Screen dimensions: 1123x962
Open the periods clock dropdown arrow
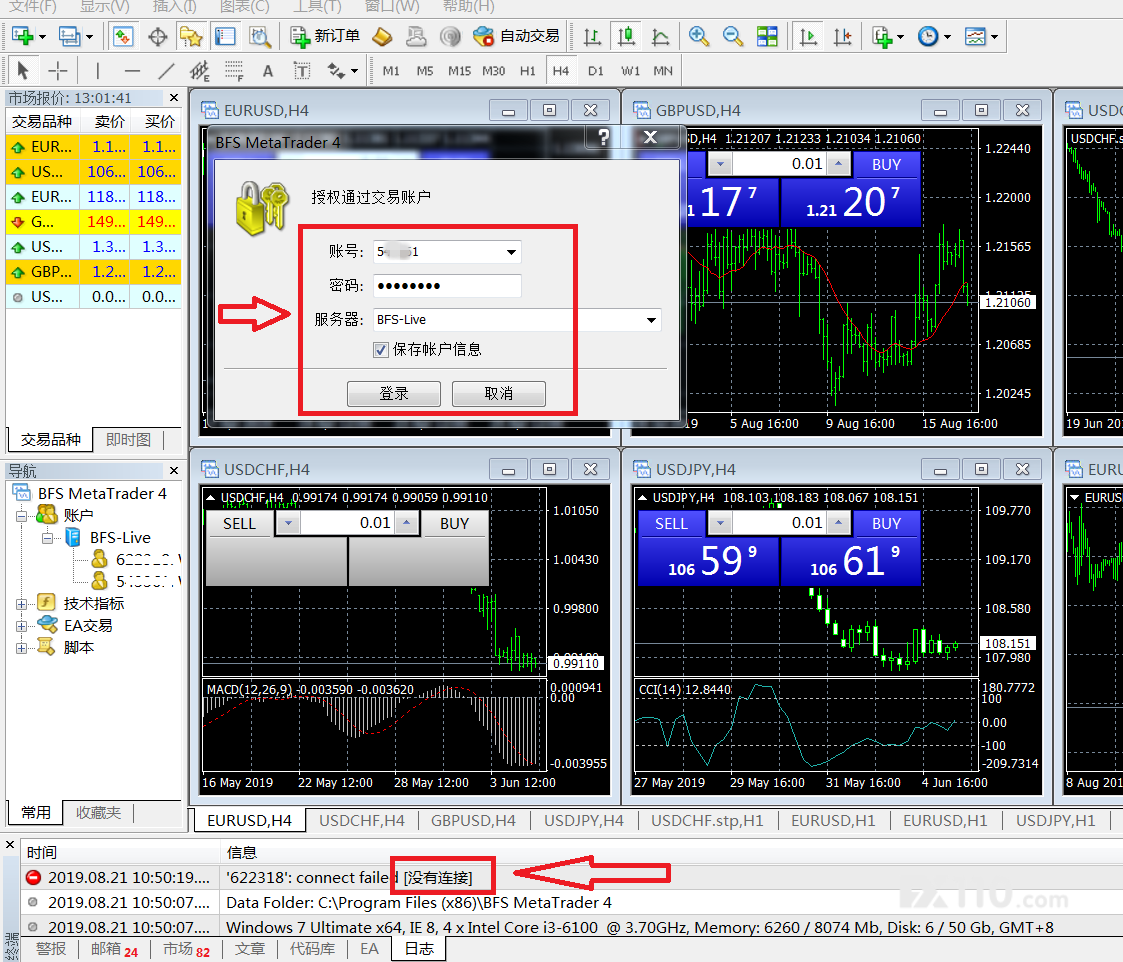[x=947, y=37]
